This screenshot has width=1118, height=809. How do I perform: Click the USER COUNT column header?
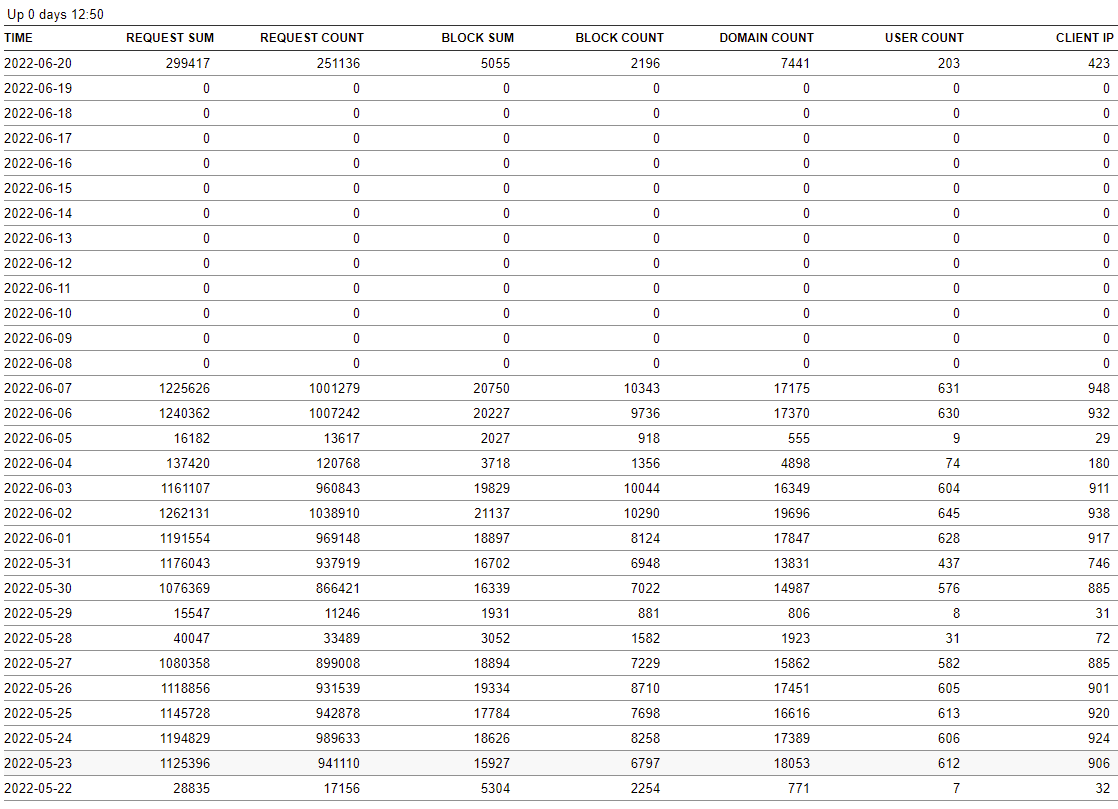pos(924,38)
